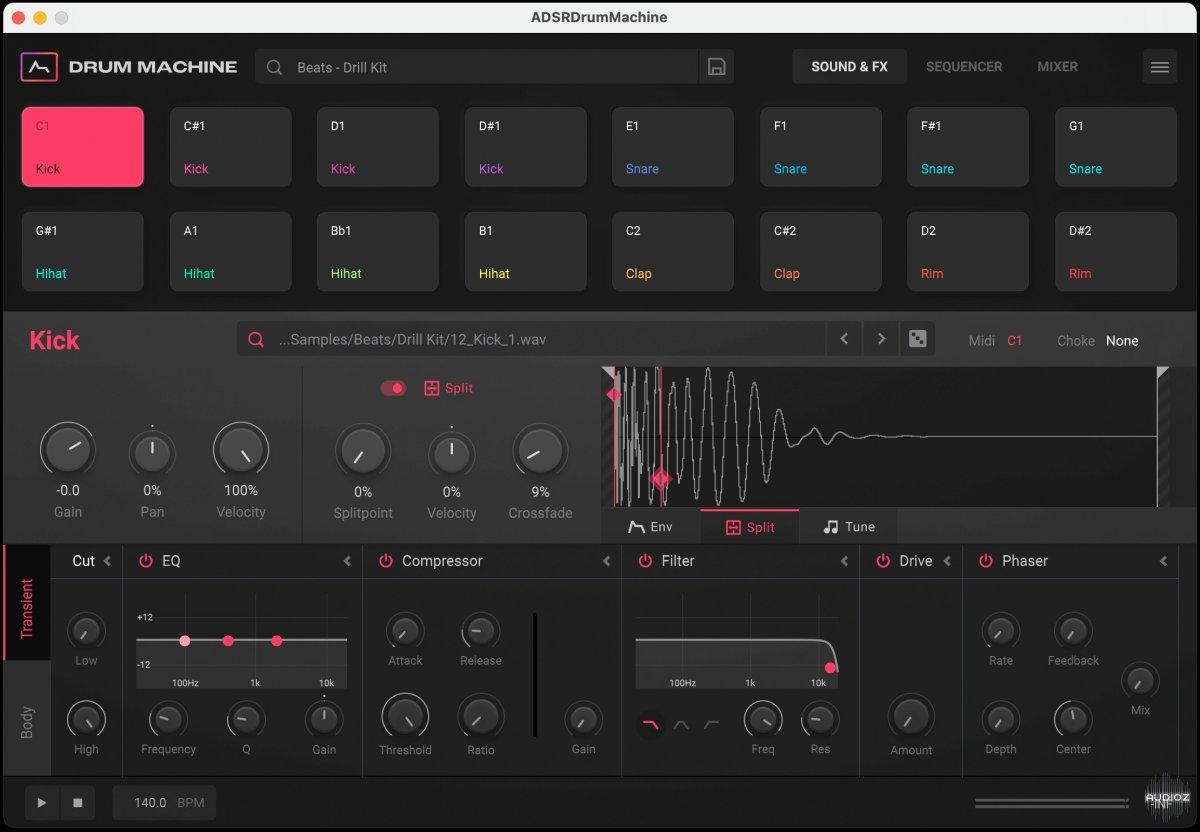This screenshot has height=832, width=1200.
Task: Switch to SEQUENCER tab
Action: pos(964,67)
